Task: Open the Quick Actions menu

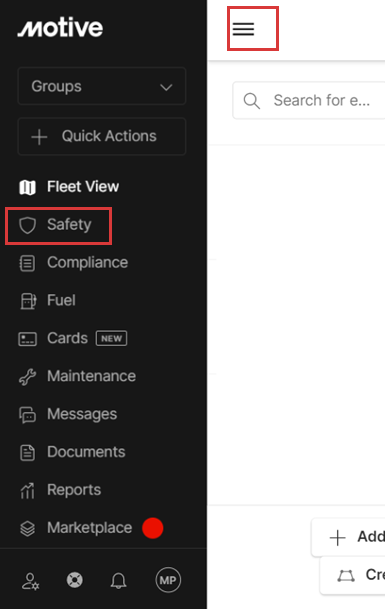Action: 102,136
